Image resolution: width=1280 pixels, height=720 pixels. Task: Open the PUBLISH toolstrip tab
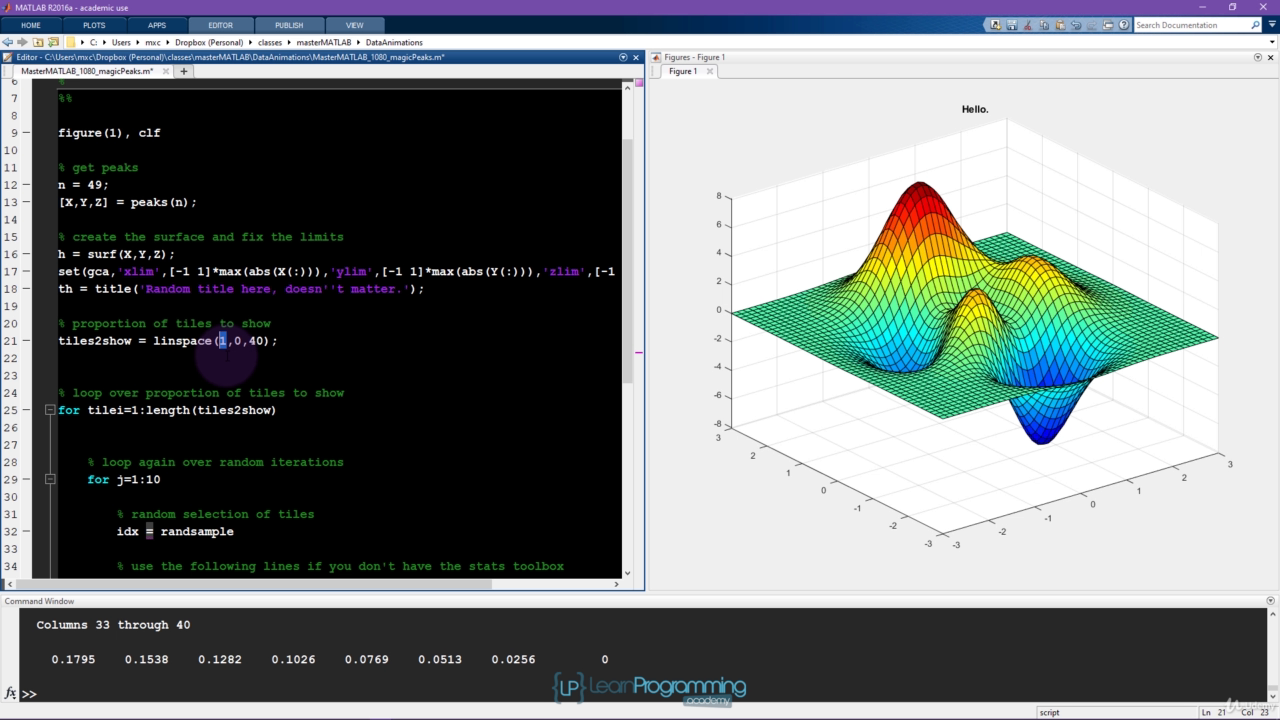click(x=289, y=25)
